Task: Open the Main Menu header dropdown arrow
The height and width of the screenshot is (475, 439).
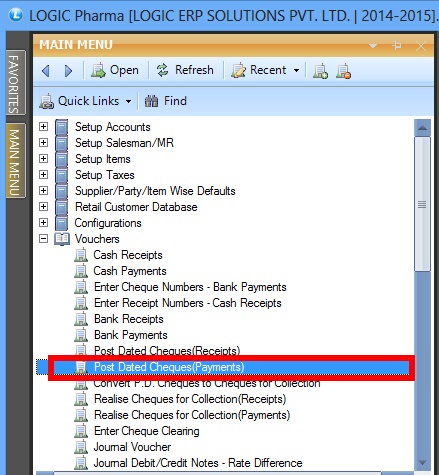Action: (x=373, y=46)
